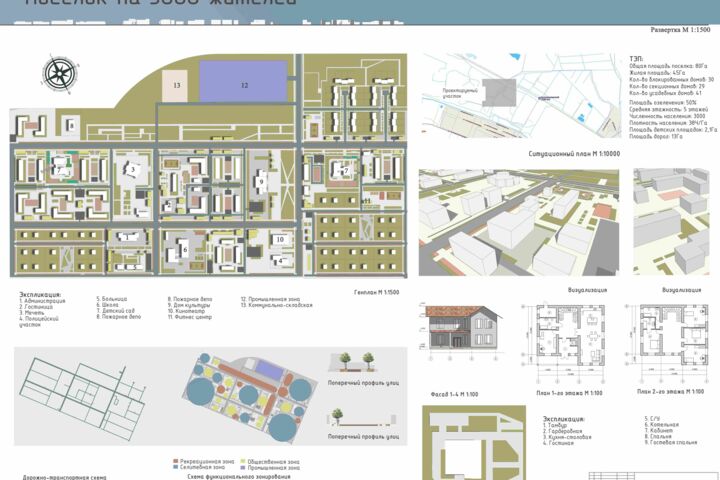Click the '2. Гостиница' legend entry
Screen dimensions: 720x480
coord(36,307)
